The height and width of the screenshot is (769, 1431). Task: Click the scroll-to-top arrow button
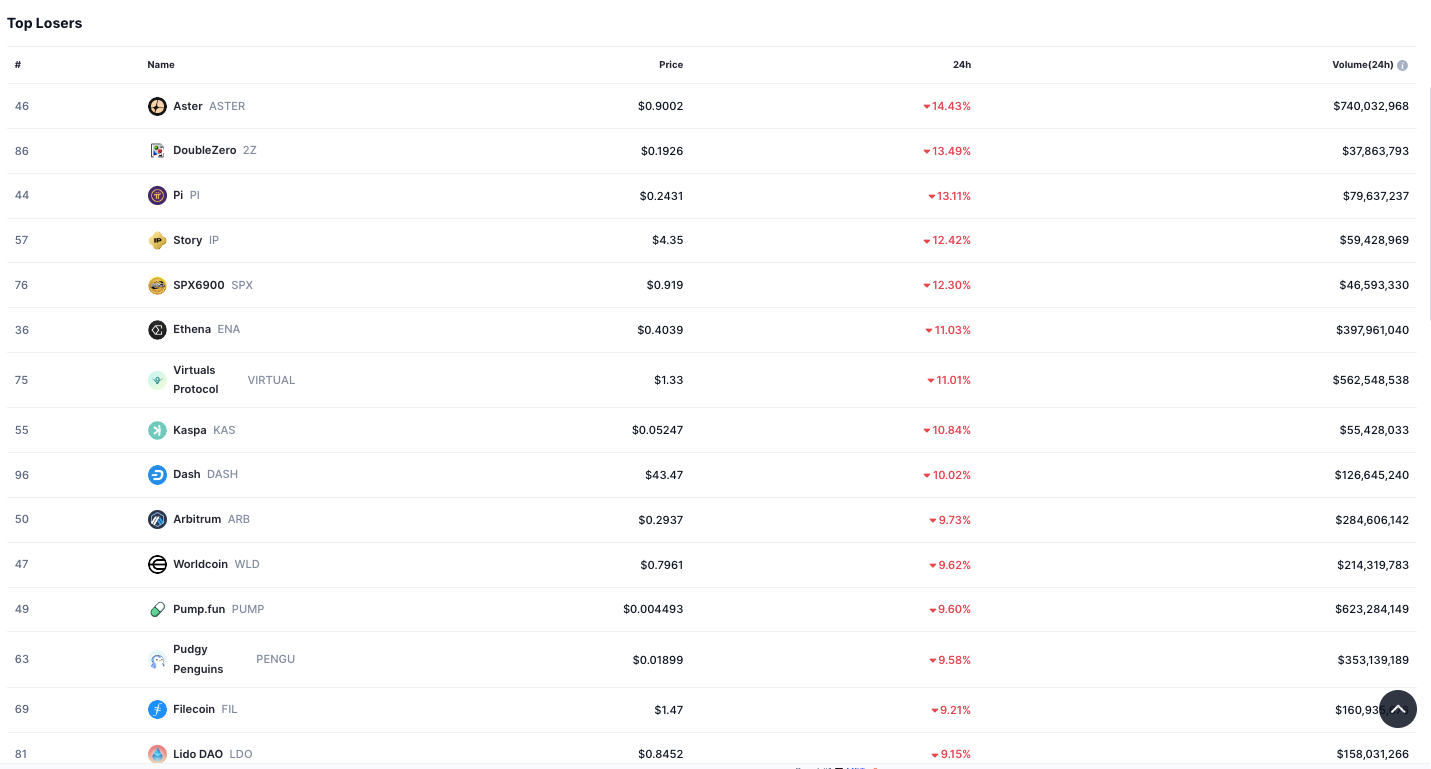click(x=1398, y=709)
